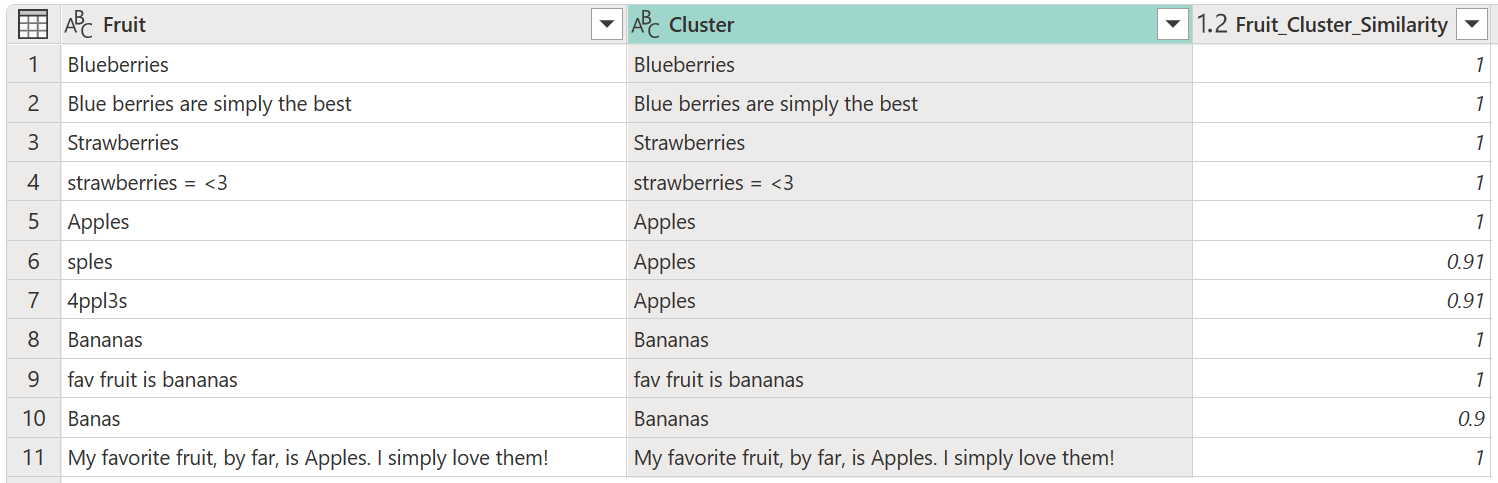1498x483 pixels.
Task: Open the Cluster column filter dropdown
Action: pos(1172,25)
